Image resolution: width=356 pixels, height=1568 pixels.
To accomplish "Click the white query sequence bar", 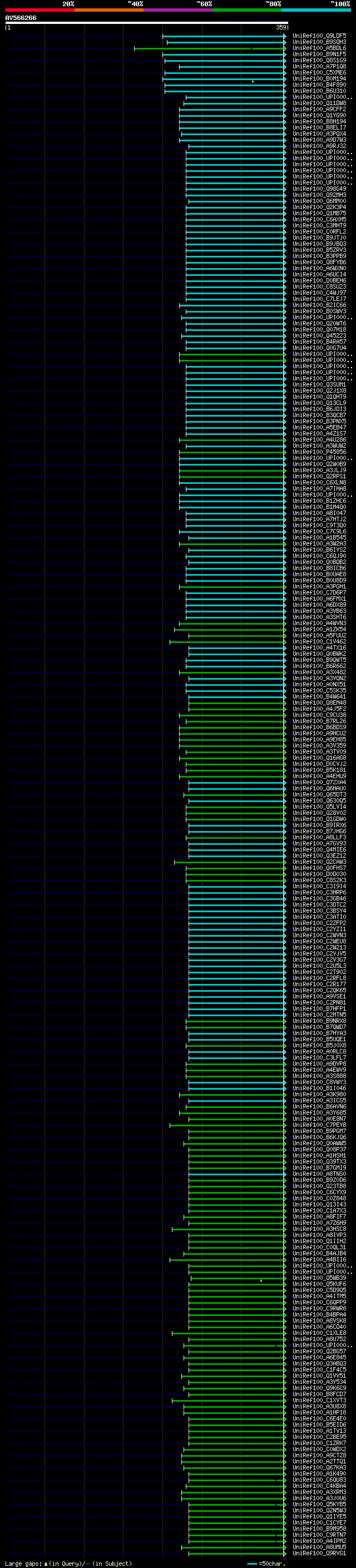I will click(x=147, y=23).
